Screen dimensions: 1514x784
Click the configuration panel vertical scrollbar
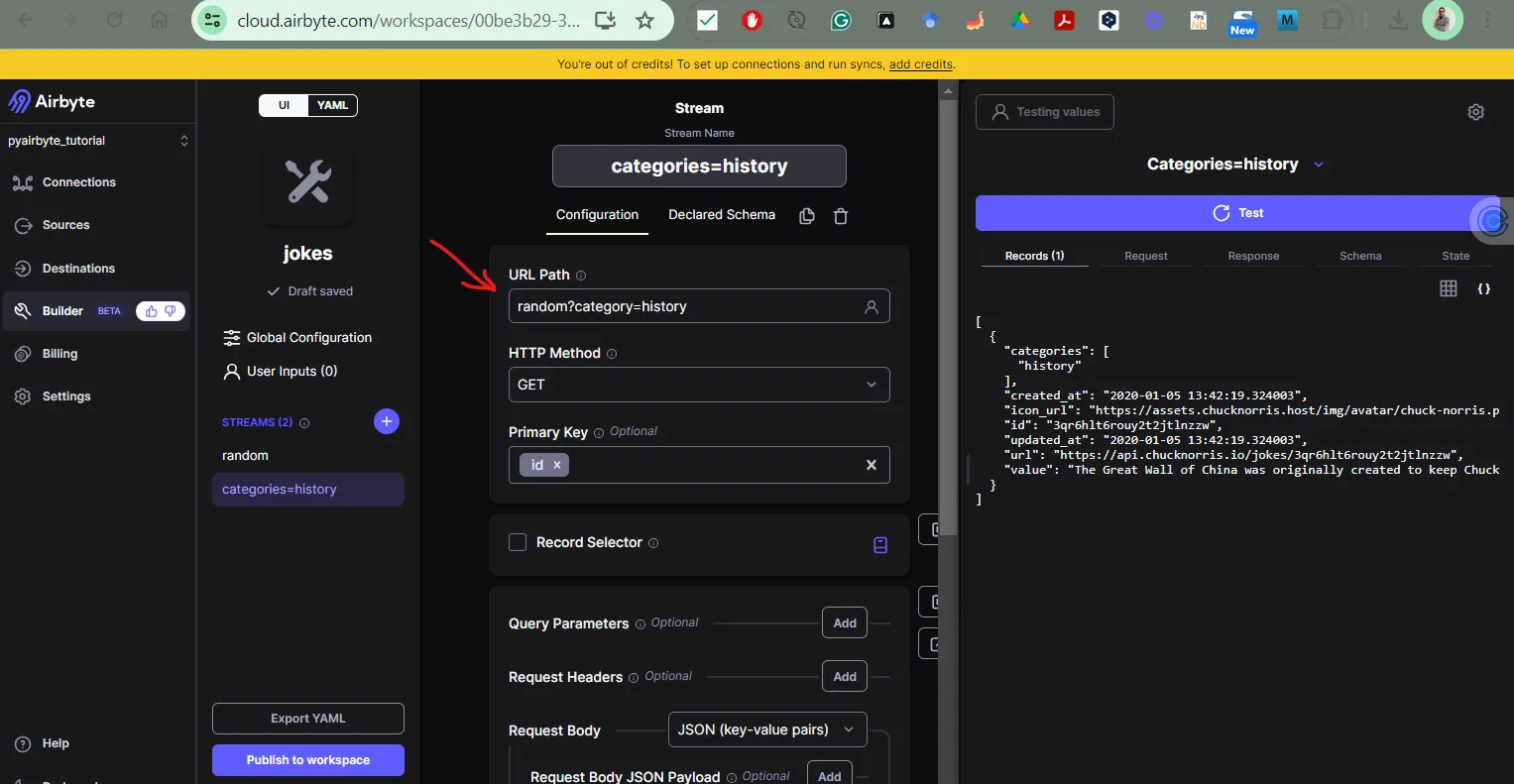click(x=948, y=317)
